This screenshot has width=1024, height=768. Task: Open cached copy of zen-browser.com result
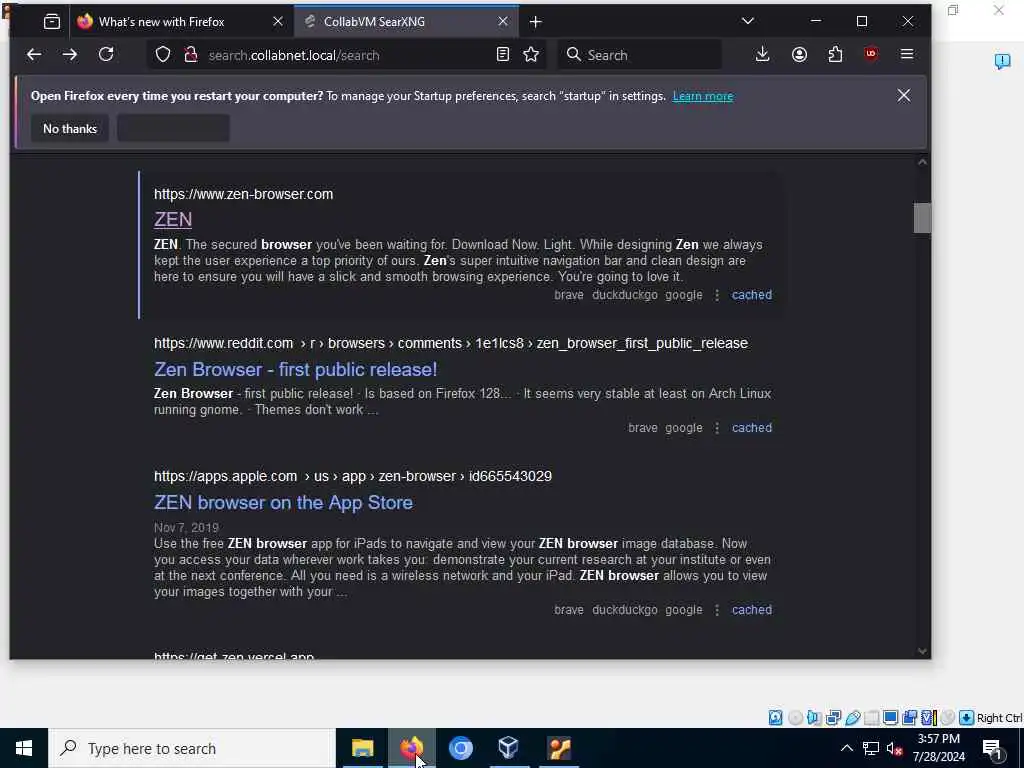(752, 295)
